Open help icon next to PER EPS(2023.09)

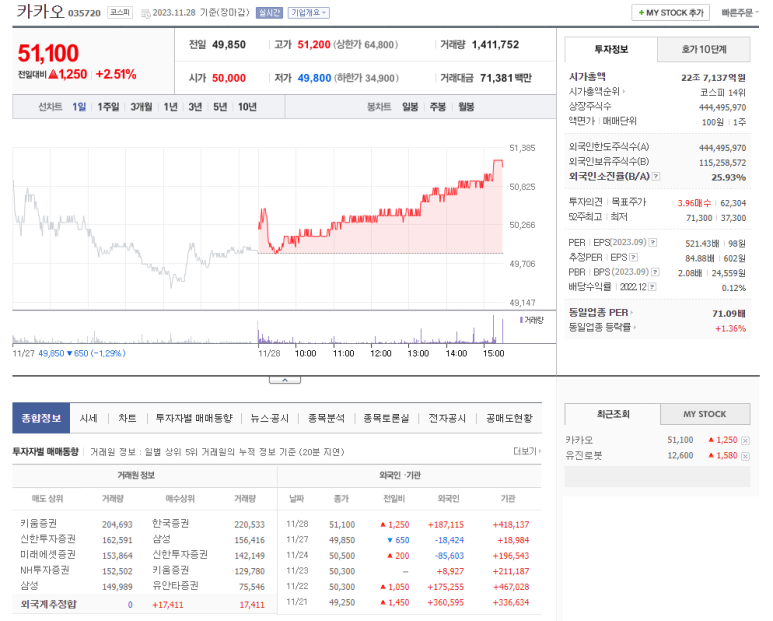pos(653,242)
